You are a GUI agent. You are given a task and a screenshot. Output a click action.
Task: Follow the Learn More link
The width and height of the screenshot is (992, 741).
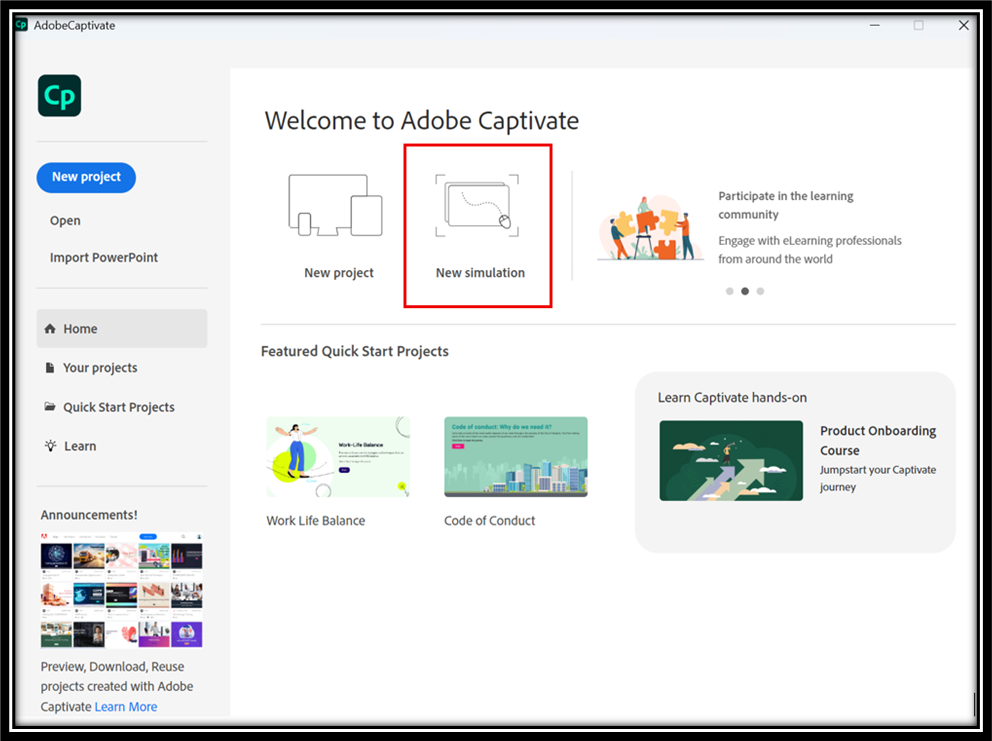(x=126, y=707)
